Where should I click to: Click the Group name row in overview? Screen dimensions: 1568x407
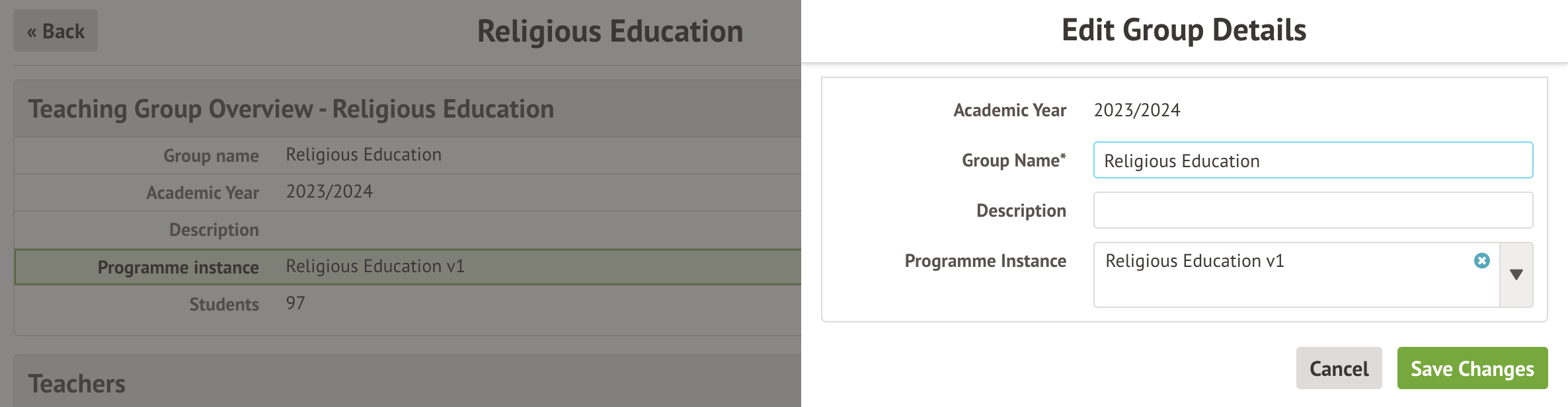pos(407,155)
